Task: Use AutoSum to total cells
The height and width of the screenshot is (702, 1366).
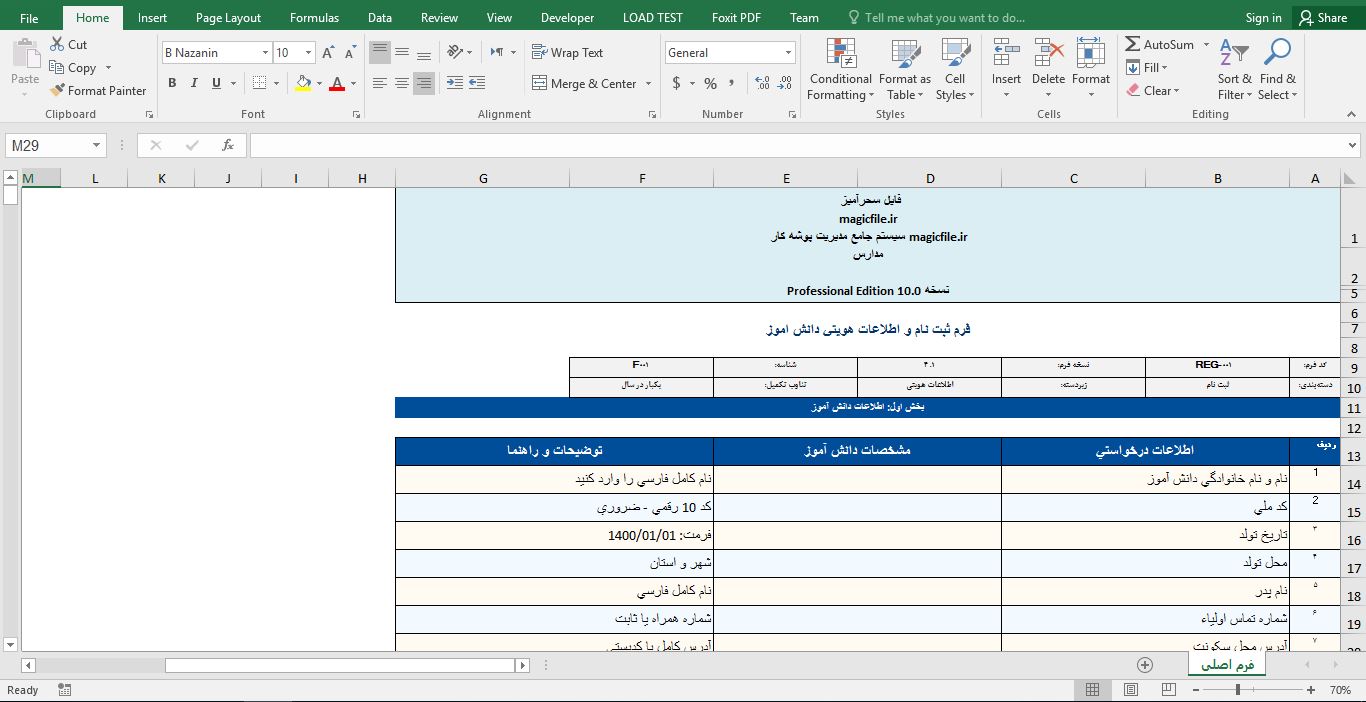Action: point(1160,44)
